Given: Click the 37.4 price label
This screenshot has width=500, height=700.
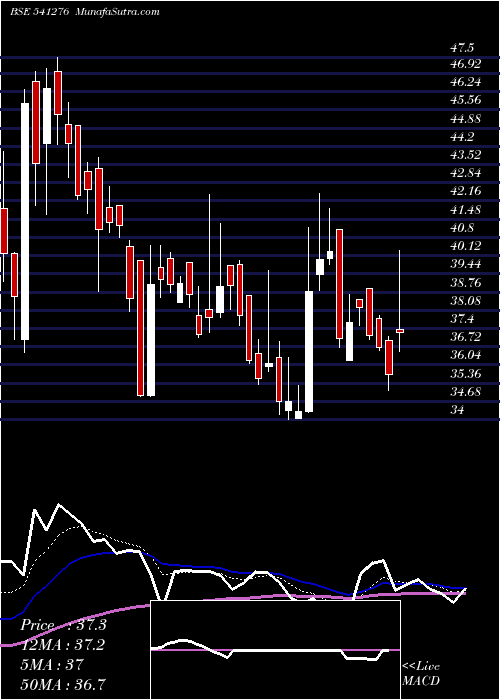Looking at the screenshot, I should 462,319.
